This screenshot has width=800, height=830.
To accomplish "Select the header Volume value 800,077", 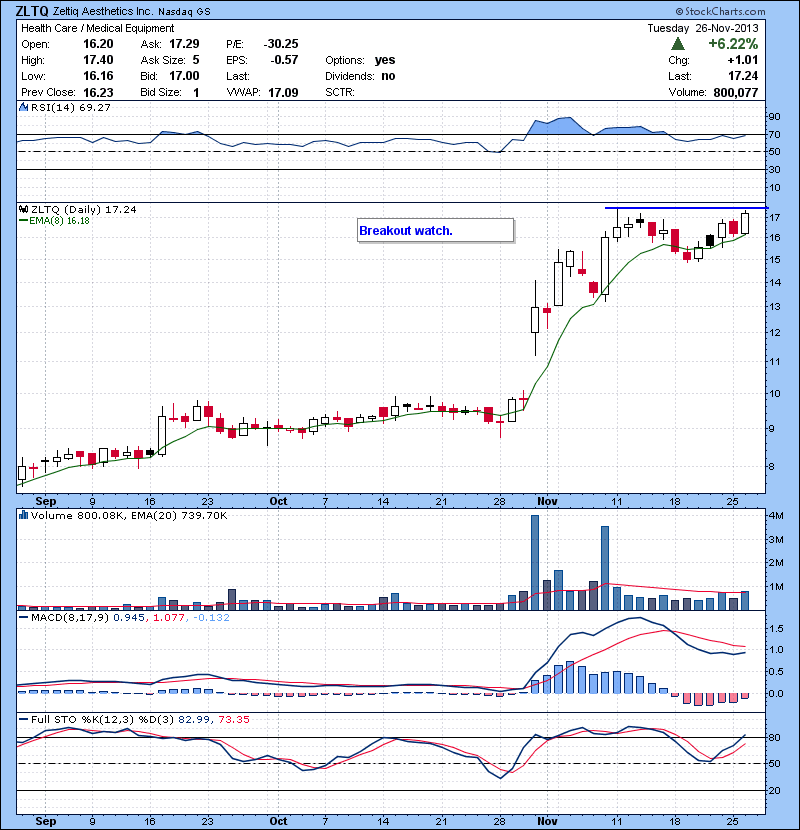I will coord(736,93).
